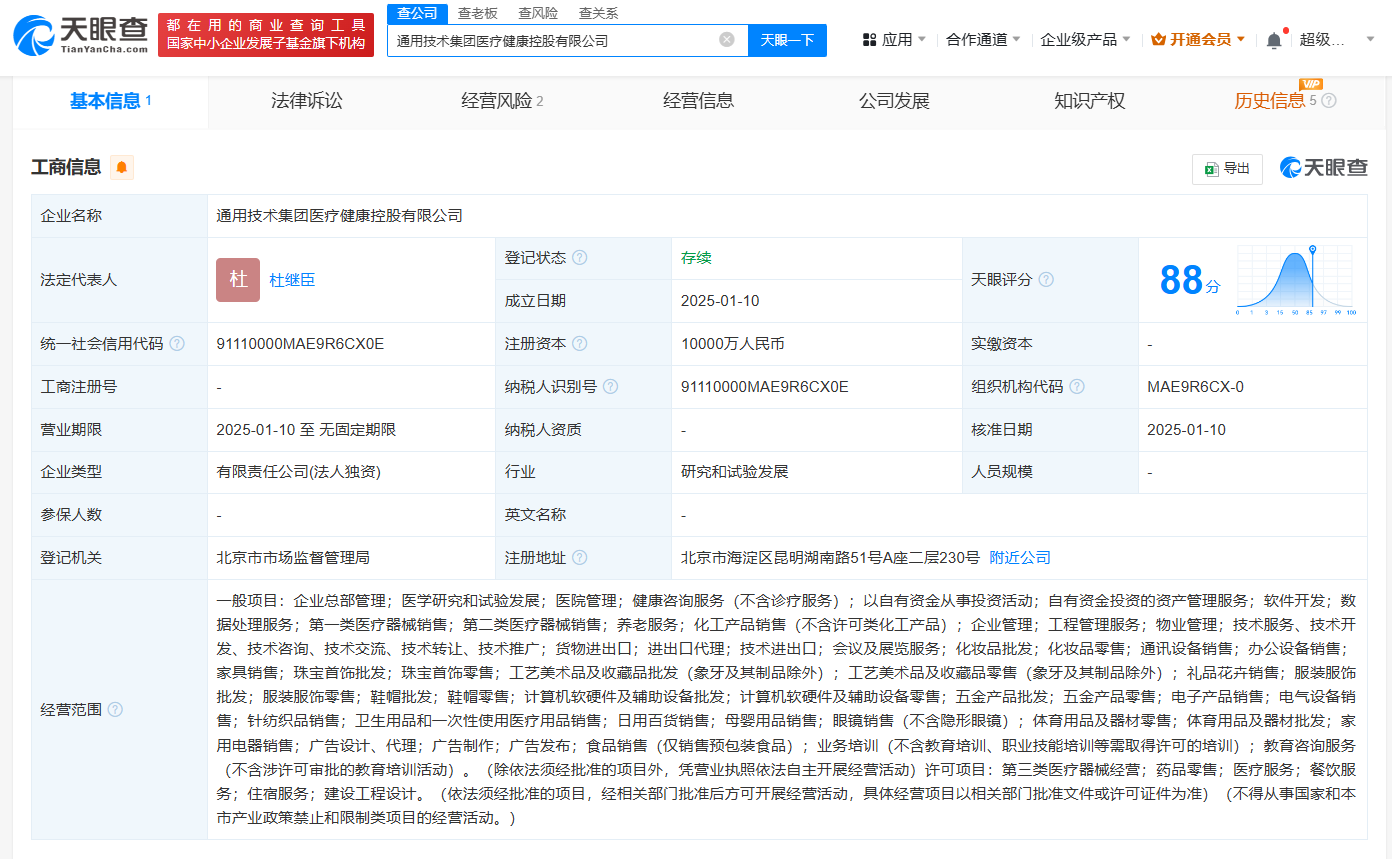Screen dimensions: 1392x859
Task: Click help icon next to 经营范围
Action: (x=115, y=709)
